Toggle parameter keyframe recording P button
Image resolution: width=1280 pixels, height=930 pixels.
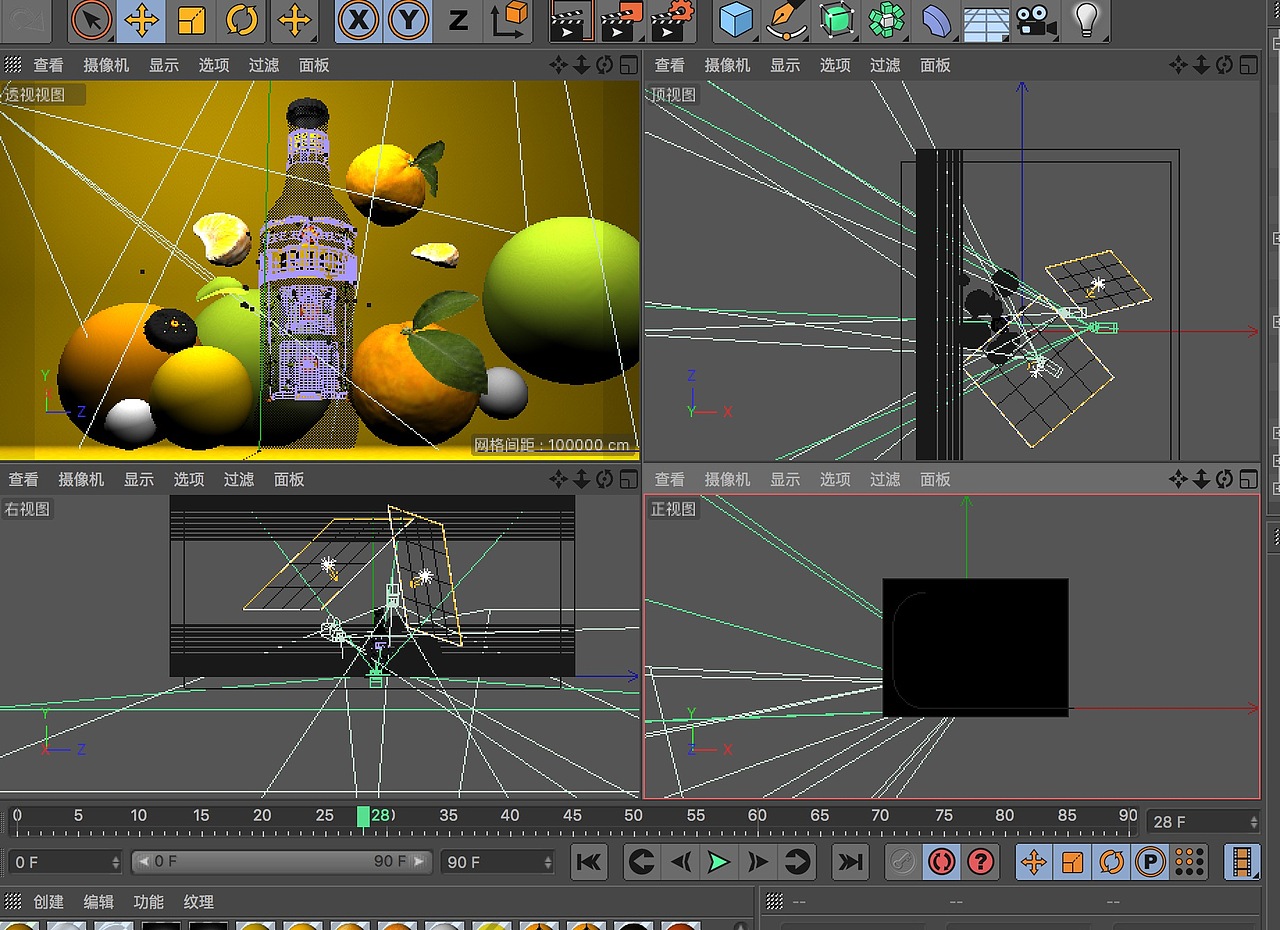tap(1150, 861)
